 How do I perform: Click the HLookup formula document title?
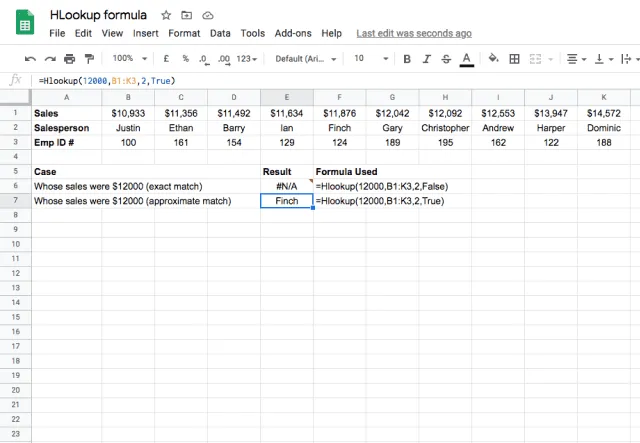click(x=98, y=15)
